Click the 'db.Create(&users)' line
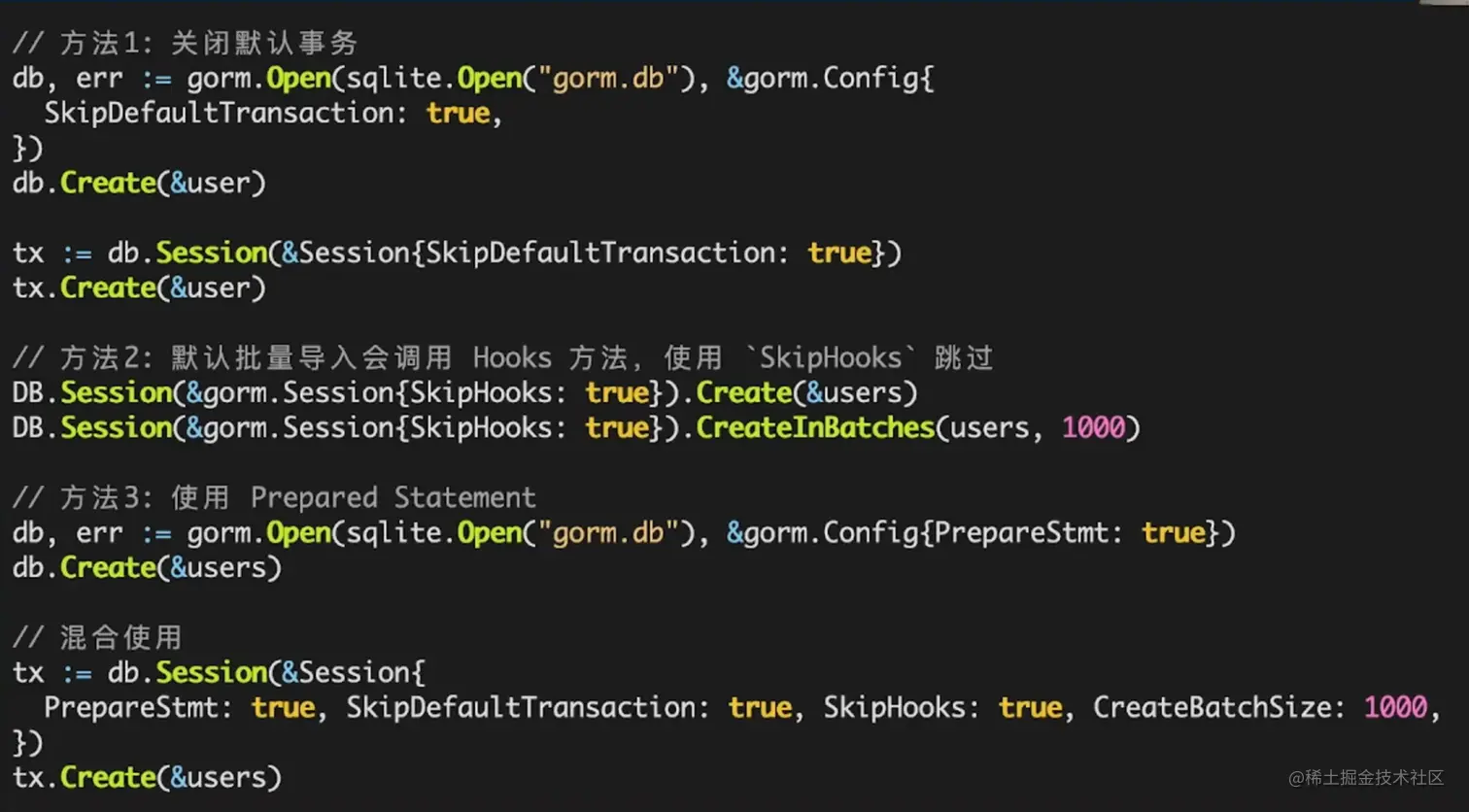The width and height of the screenshot is (1469, 812). [x=147, y=567]
